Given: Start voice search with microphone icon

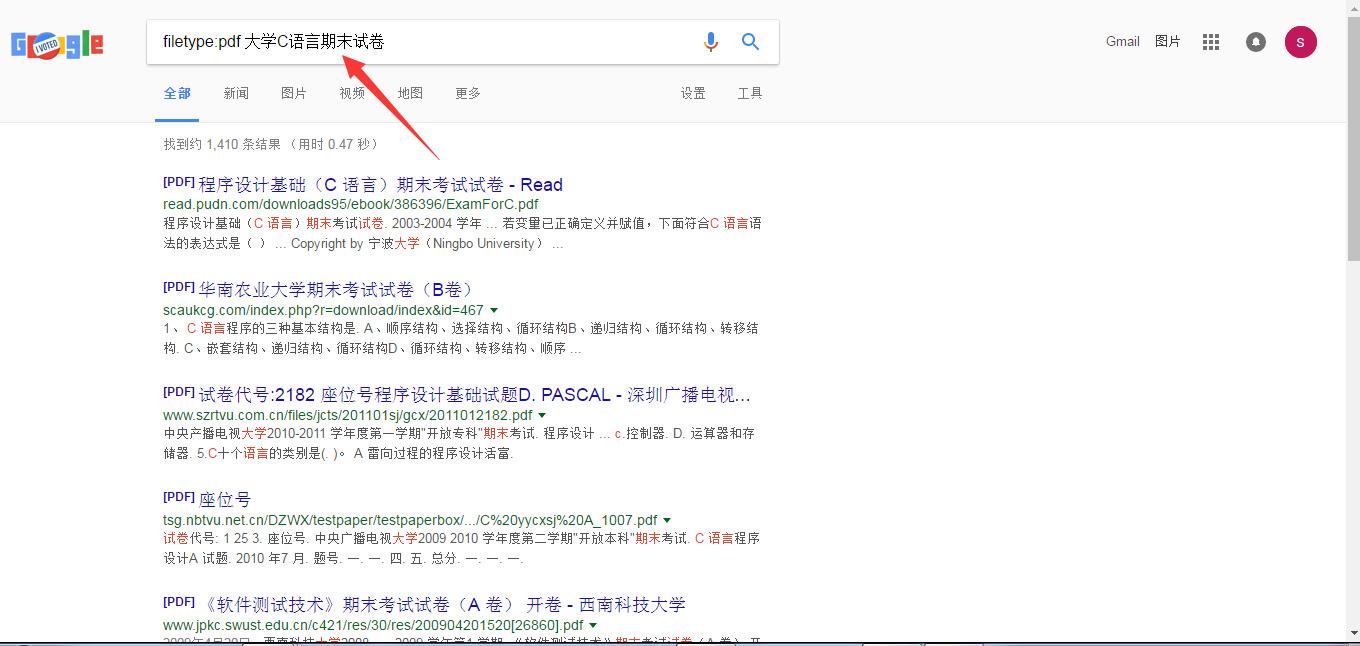Looking at the screenshot, I should tap(710, 42).
